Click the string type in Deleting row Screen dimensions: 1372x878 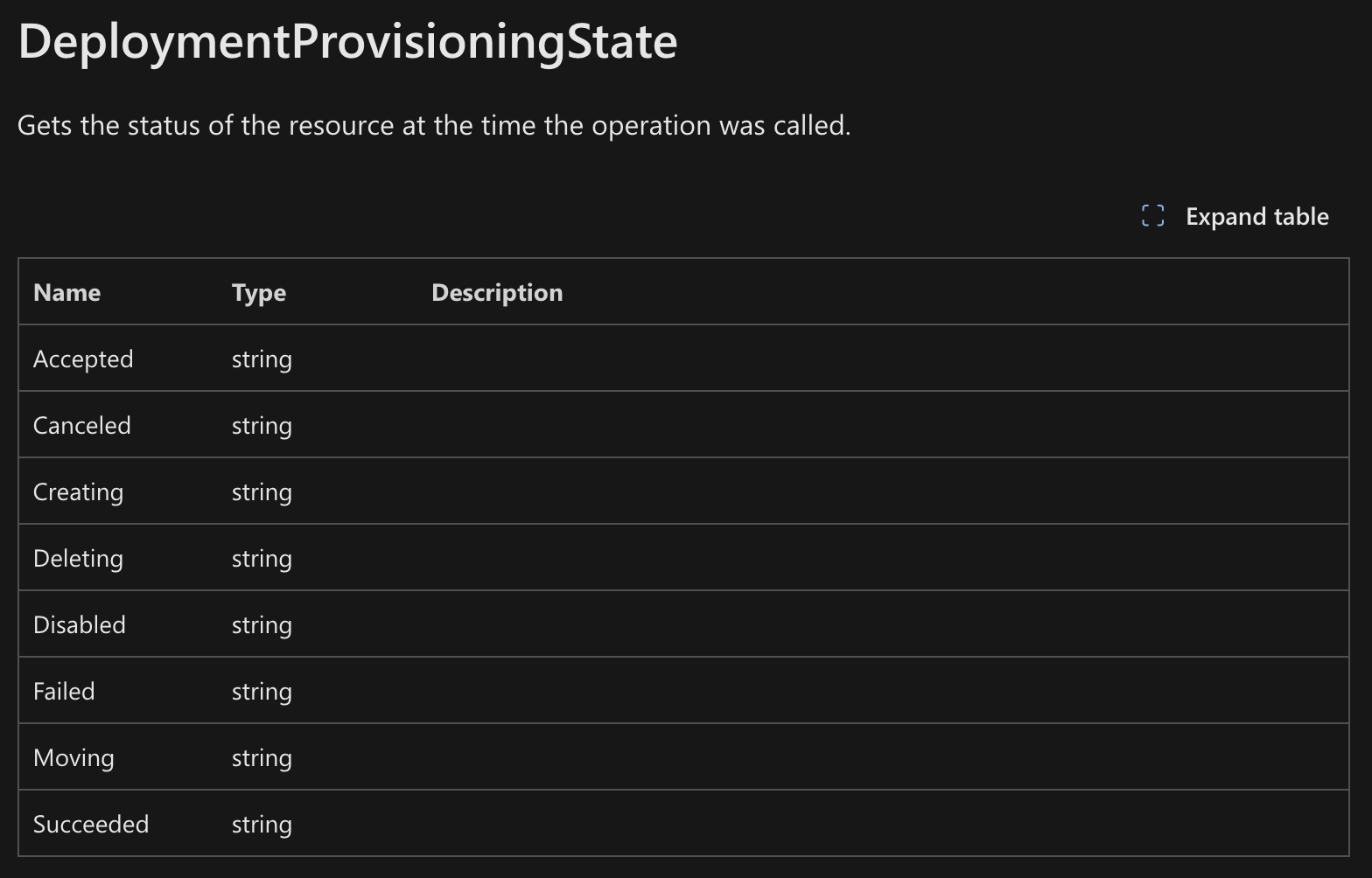click(262, 558)
